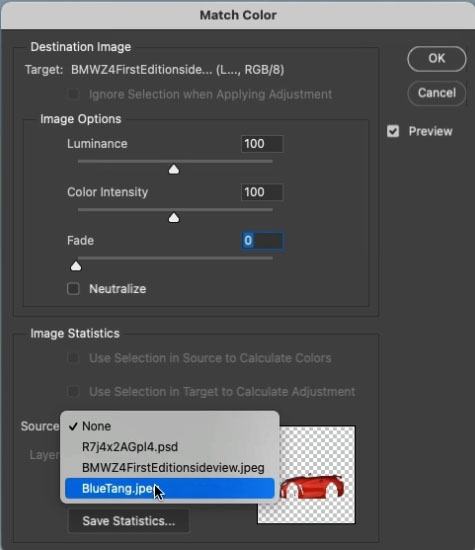Select None in the Source menu
This screenshot has height=550, width=475.
[170, 426]
